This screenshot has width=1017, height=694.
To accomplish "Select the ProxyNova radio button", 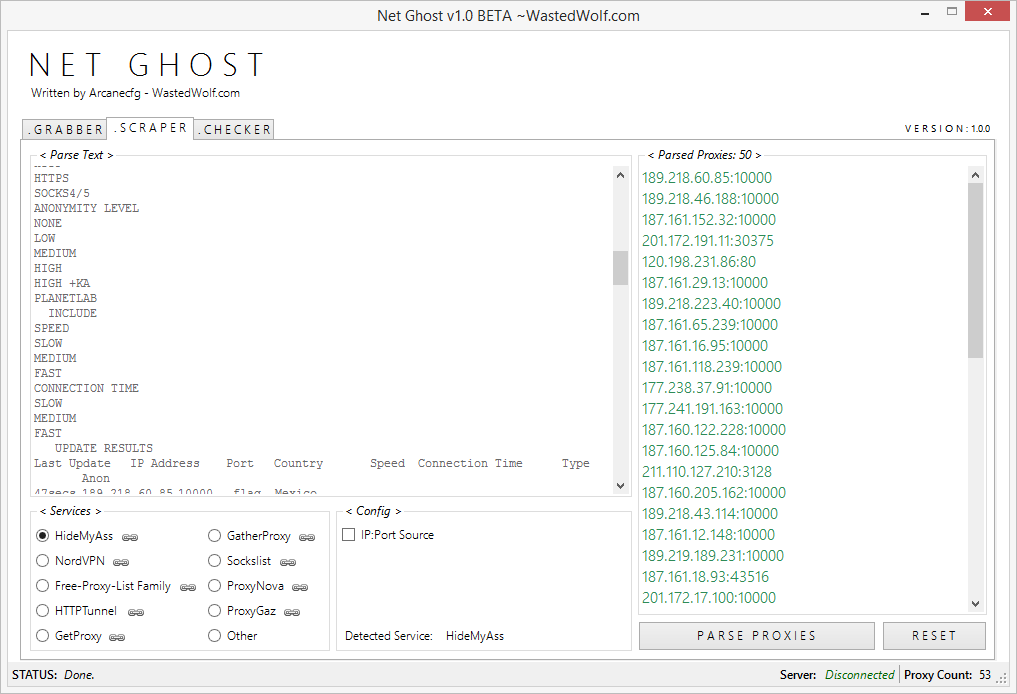I will pyautogui.click(x=215, y=586).
